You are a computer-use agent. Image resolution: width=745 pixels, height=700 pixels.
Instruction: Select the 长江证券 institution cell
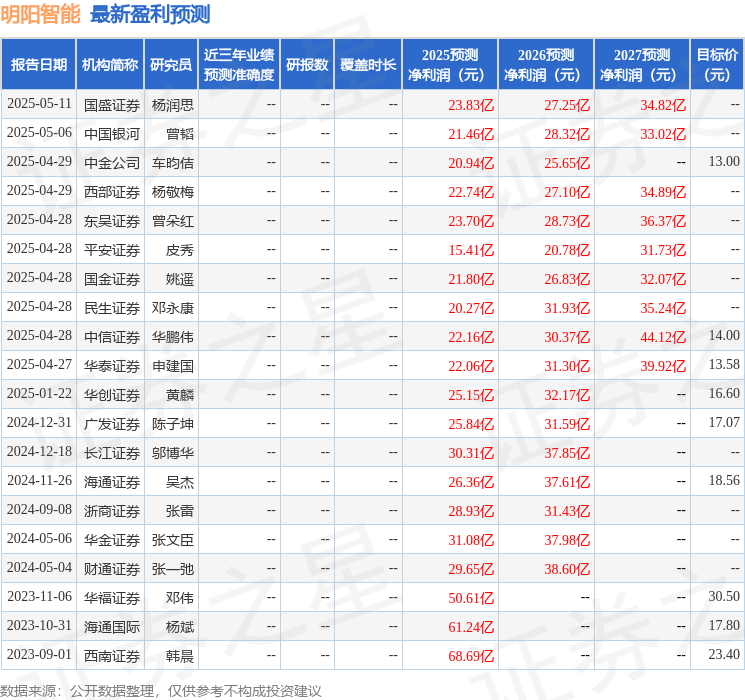coord(112,453)
